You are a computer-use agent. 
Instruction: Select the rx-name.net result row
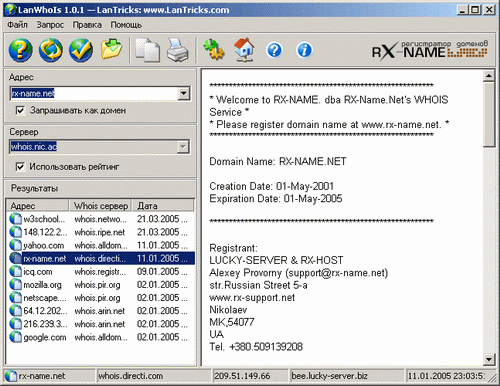(x=101, y=258)
